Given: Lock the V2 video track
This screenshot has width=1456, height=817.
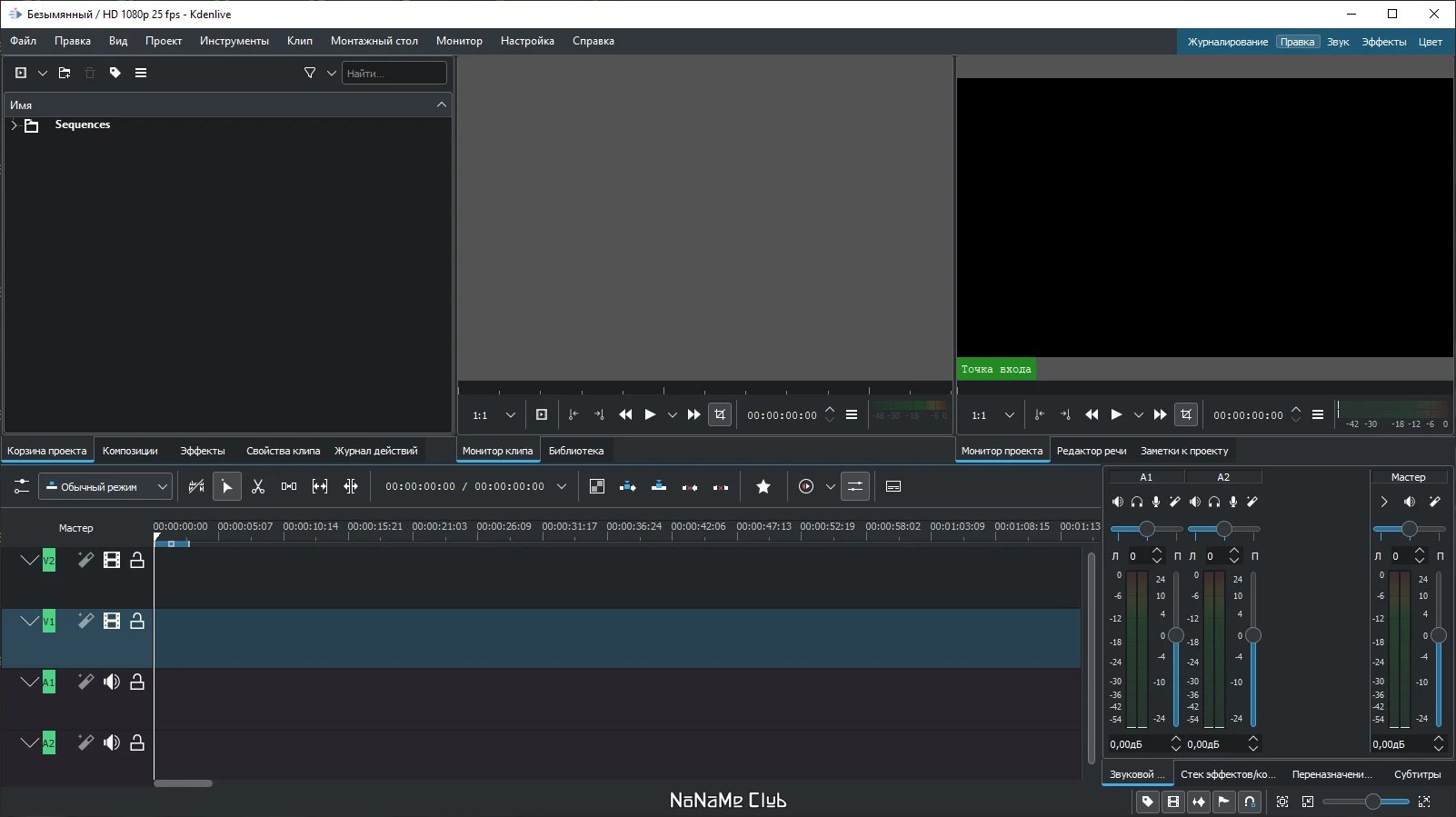Looking at the screenshot, I should pos(137,561).
